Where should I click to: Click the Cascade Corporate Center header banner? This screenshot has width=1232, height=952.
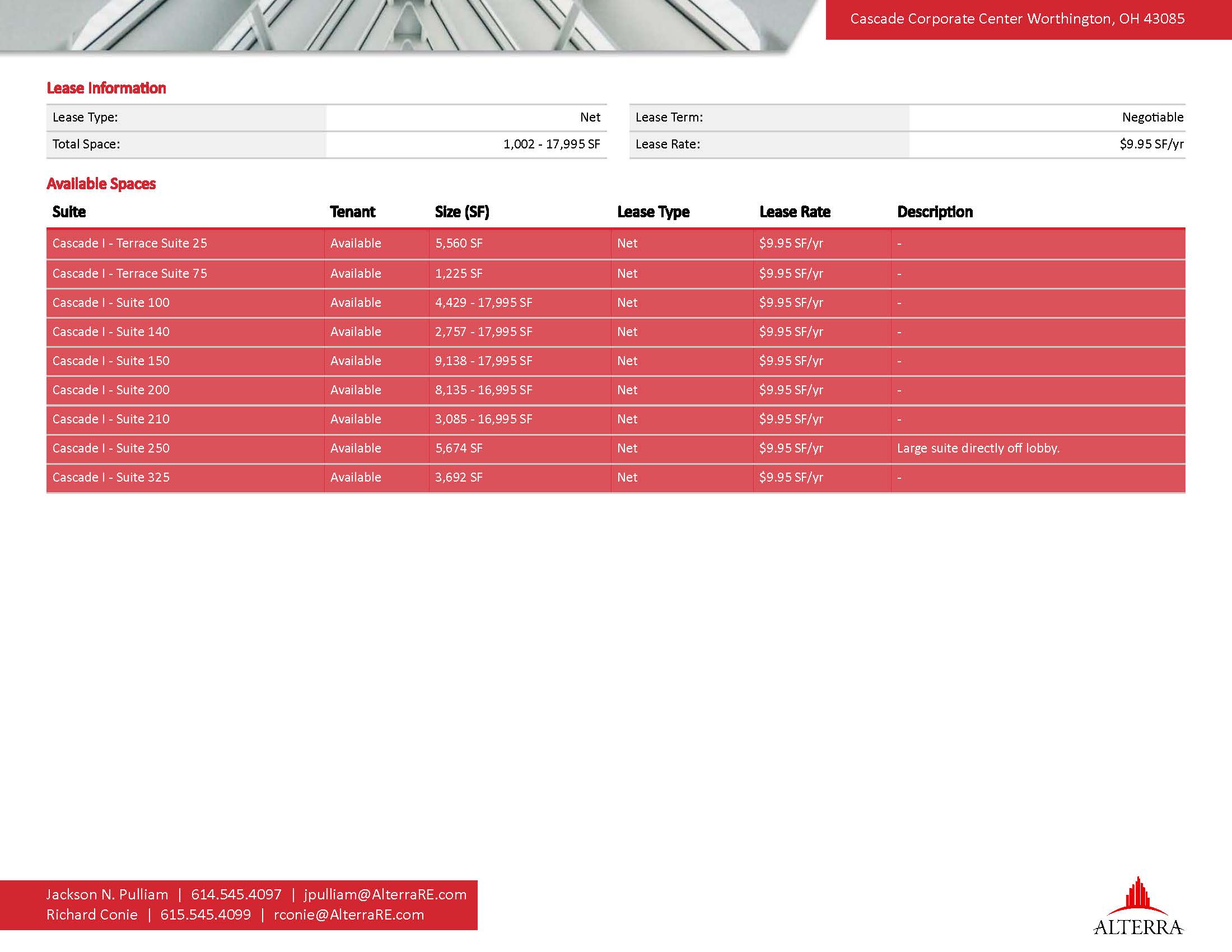(x=1017, y=19)
